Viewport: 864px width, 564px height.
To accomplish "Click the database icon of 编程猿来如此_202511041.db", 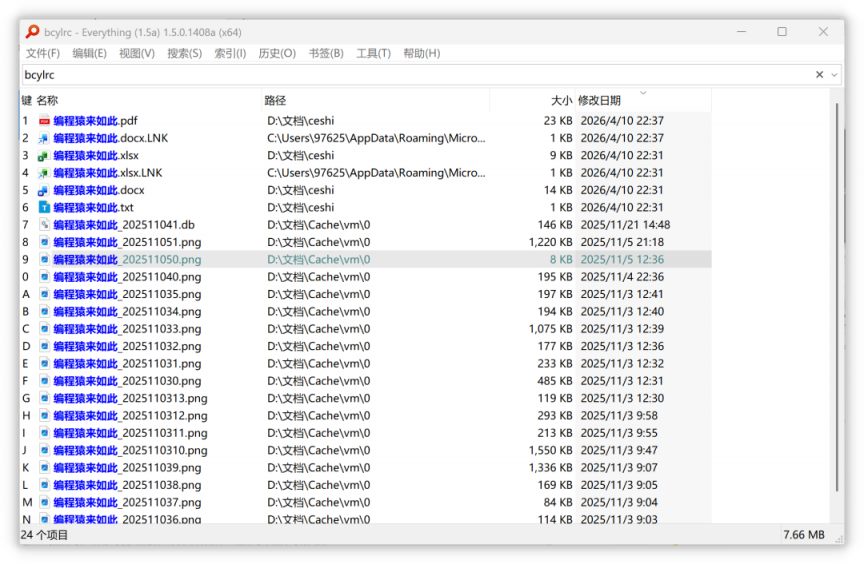I will 44,225.
